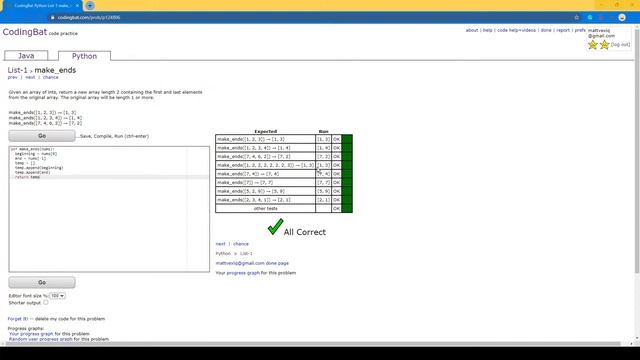Image resolution: width=640 pixels, height=360 pixels.
Task: Click the upper Go button
Action: pyautogui.click(x=42, y=136)
